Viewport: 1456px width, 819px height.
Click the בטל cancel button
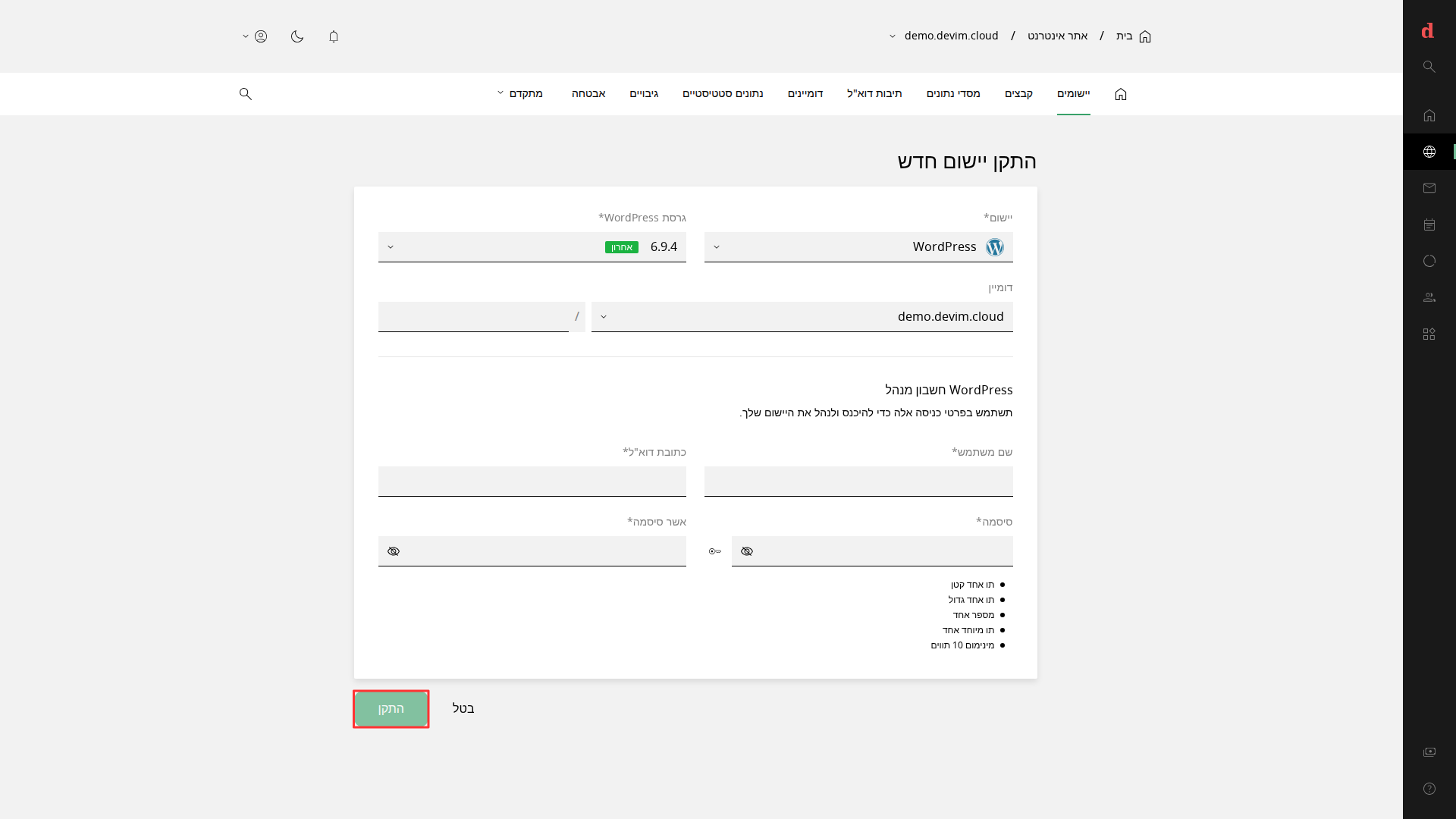point(463,708)
